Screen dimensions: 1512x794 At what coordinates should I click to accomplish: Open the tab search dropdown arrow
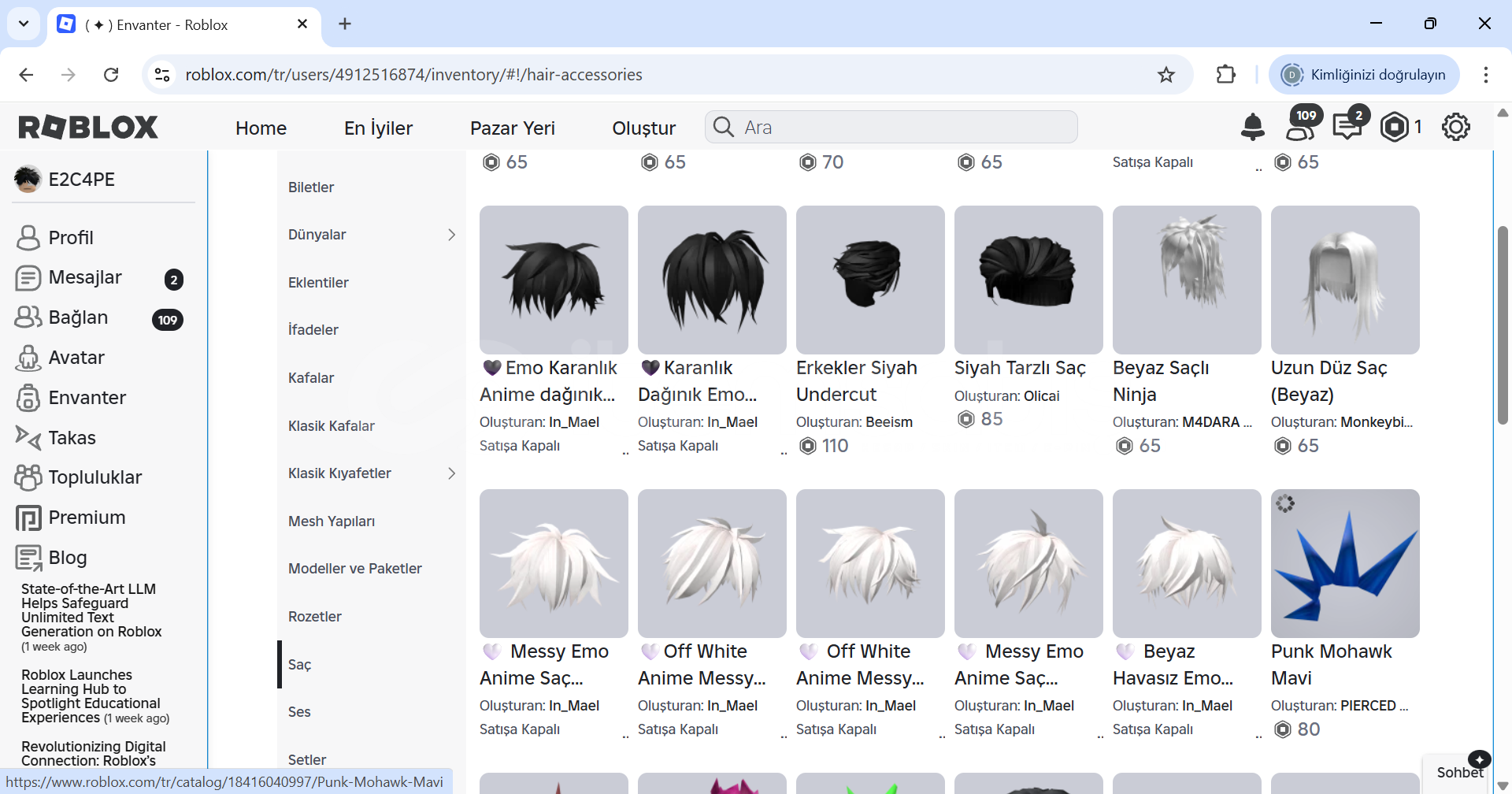click(24, 24)
